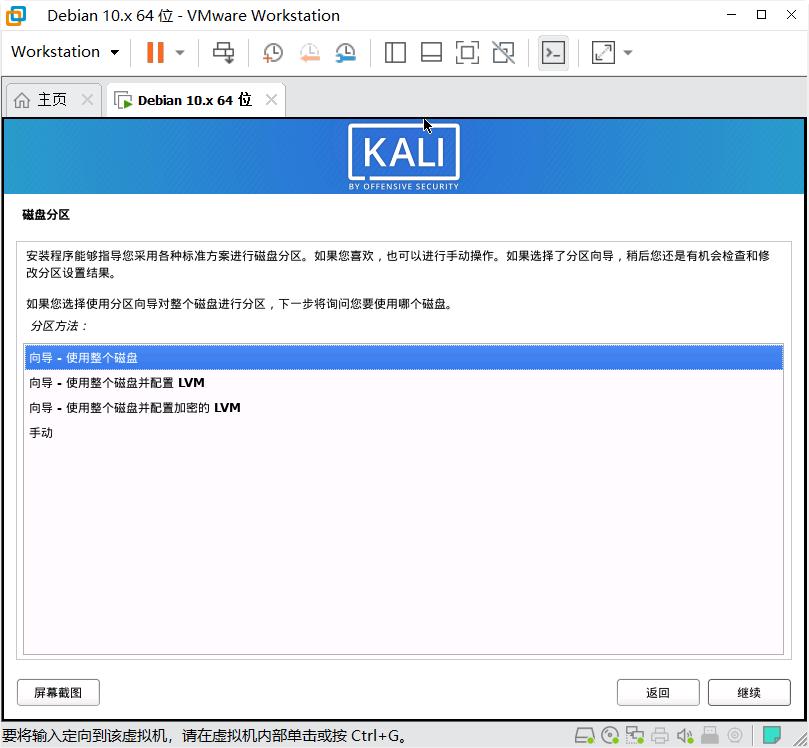Screen dimensions: 809x748
Task: Click the USB controller status icon
Action: pos(710,736)
